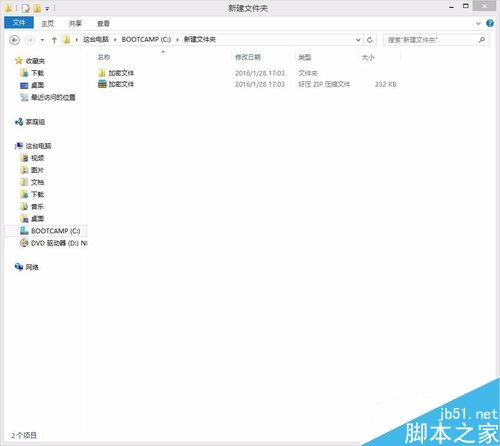
Task: Click the 好压 ZIP 压缩文件 type cell
Action: click(x=324, y=84)
